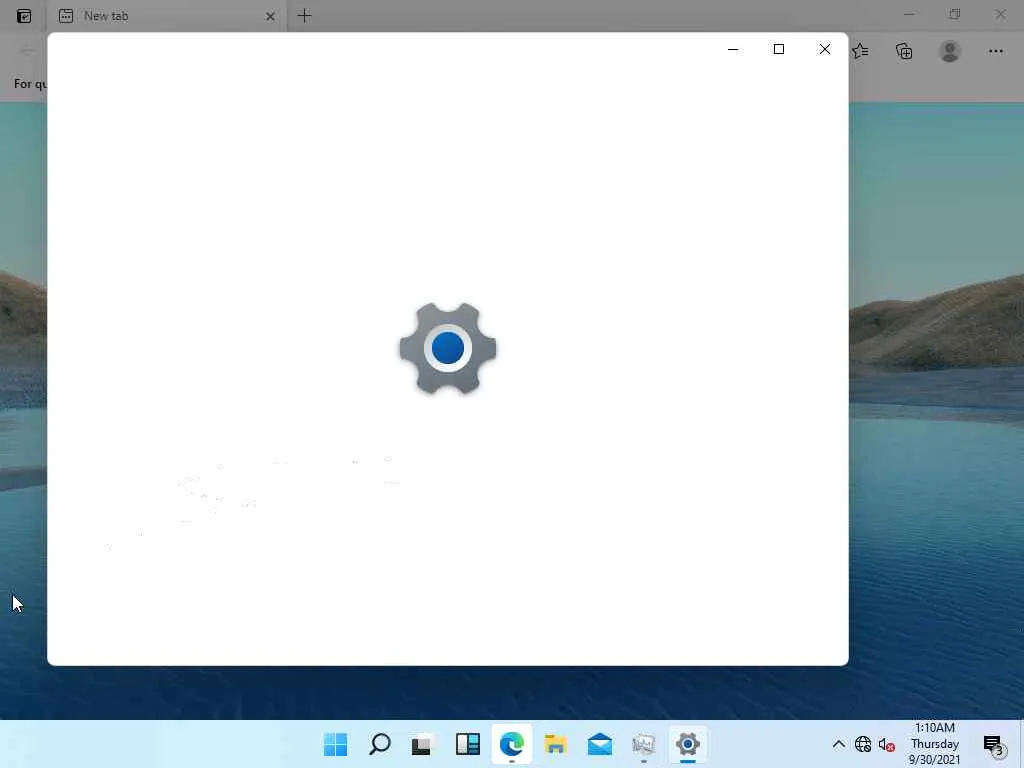Open the clock showing 1:10 AM
The image size is (1024, 768).
point(935,744)
